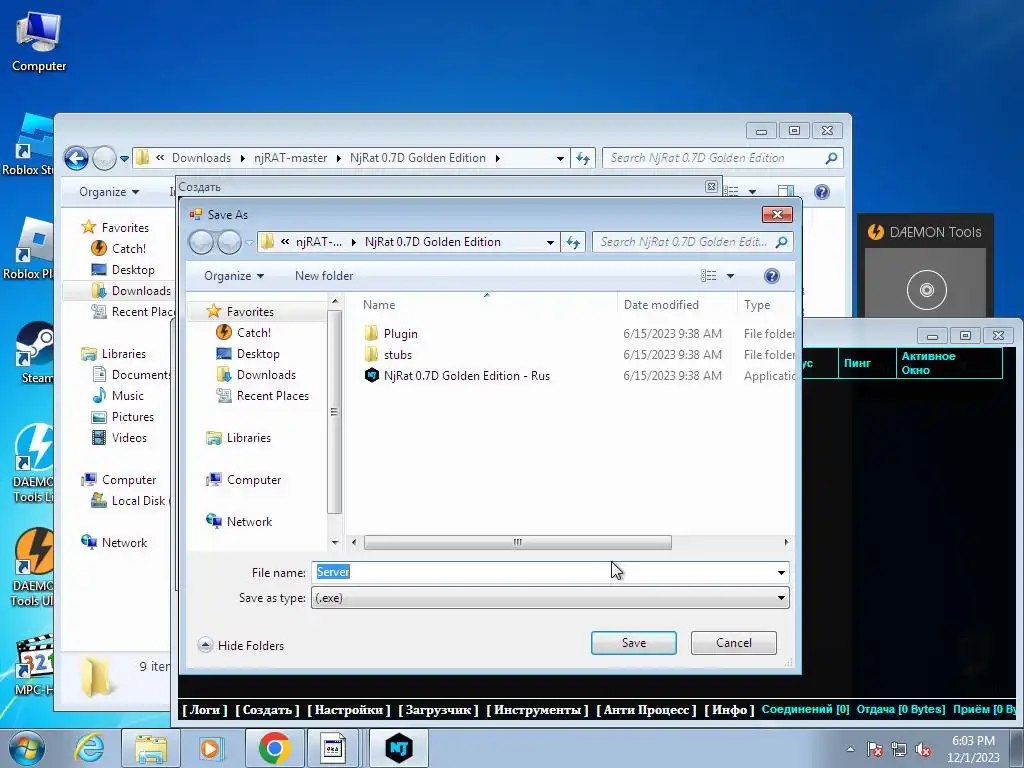Screen dimensions: 1024x768
Task: Open the Start menu orb
Action: (27, 748)
